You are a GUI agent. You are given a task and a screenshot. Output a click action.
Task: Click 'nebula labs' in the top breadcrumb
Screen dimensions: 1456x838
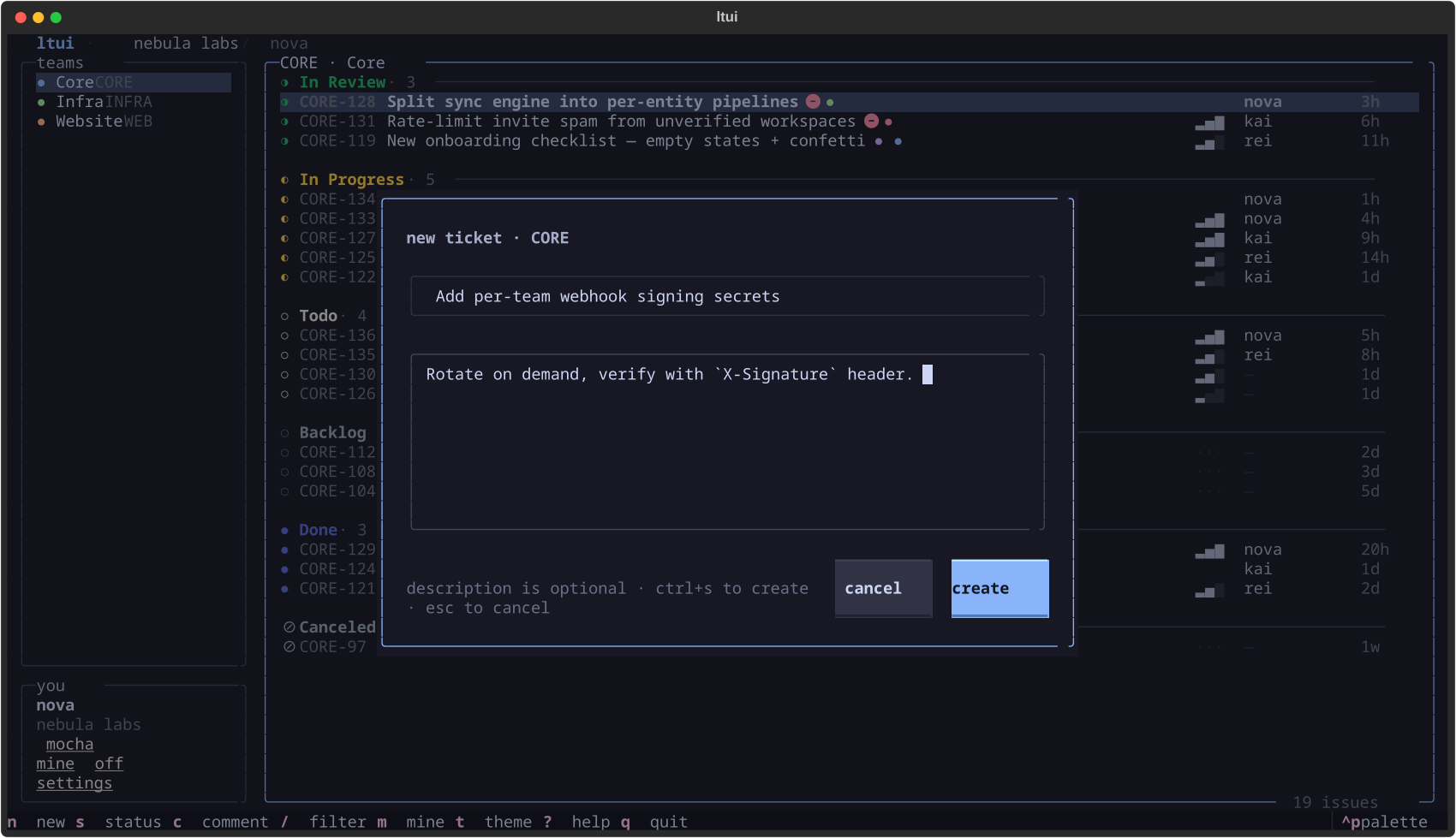(186, 44)
